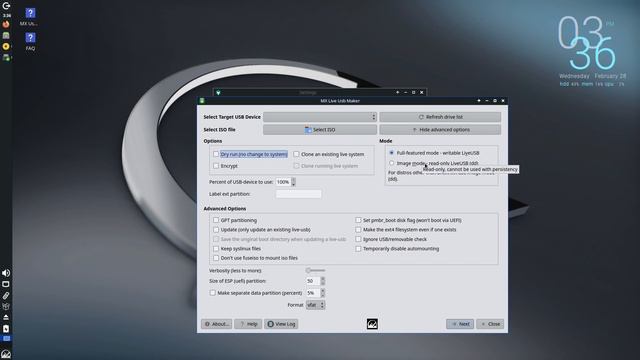Image resolution: width=640 pixels, height=360 pixels.
Task: Click the package installer panel launcher
Action: (6, 58)
